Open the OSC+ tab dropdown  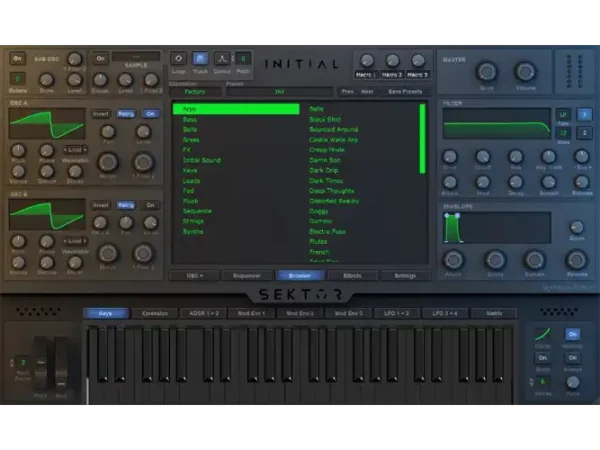click(194, 276)
